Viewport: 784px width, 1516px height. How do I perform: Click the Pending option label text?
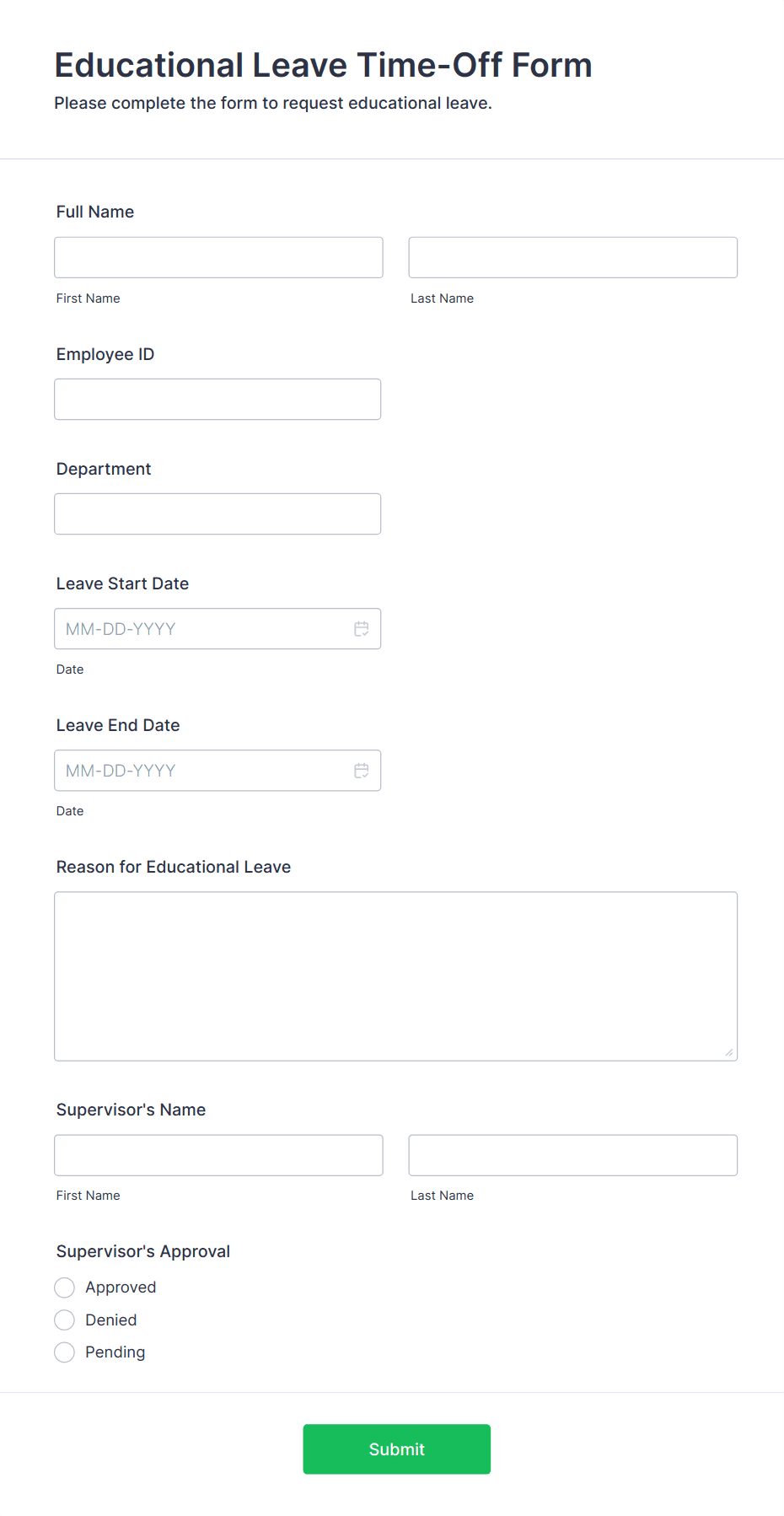pos(115,1352)
